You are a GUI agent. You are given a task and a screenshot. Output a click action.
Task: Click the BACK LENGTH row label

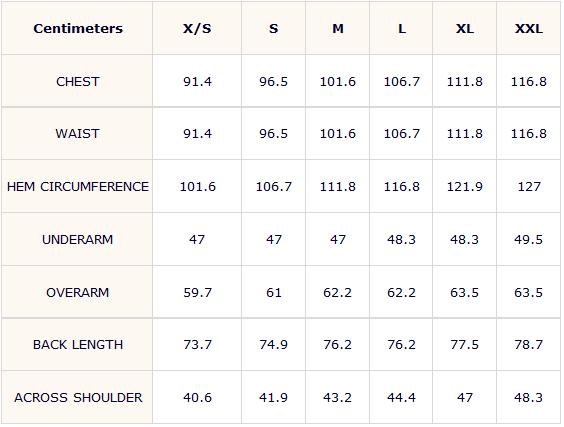coord(78,345)
